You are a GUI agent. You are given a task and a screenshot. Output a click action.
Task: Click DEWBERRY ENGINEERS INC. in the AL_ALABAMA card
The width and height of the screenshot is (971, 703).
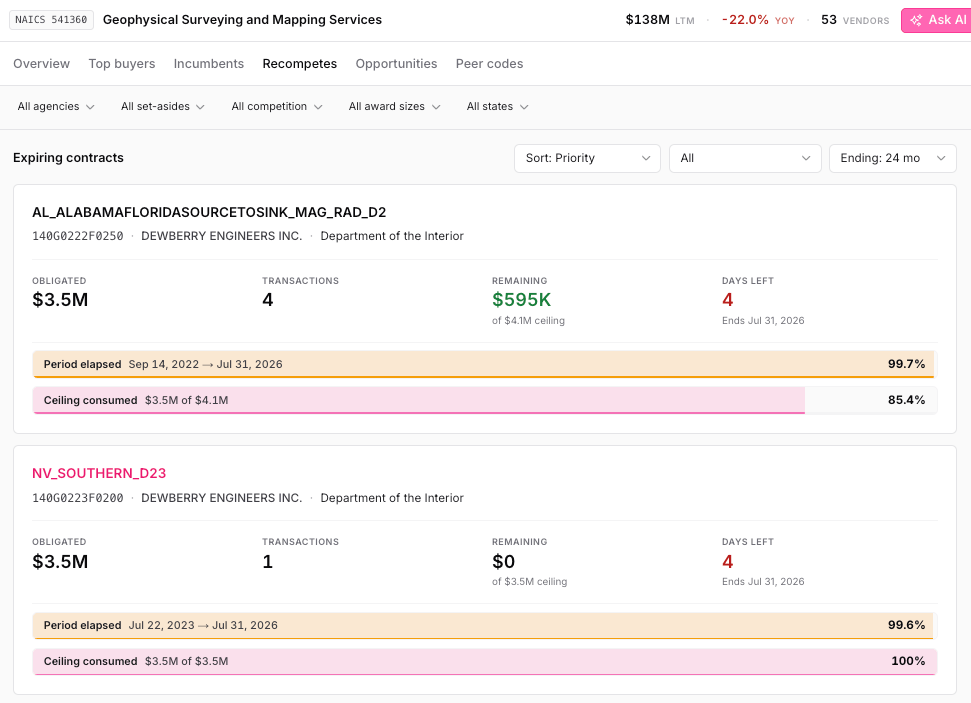click(222, 236)
